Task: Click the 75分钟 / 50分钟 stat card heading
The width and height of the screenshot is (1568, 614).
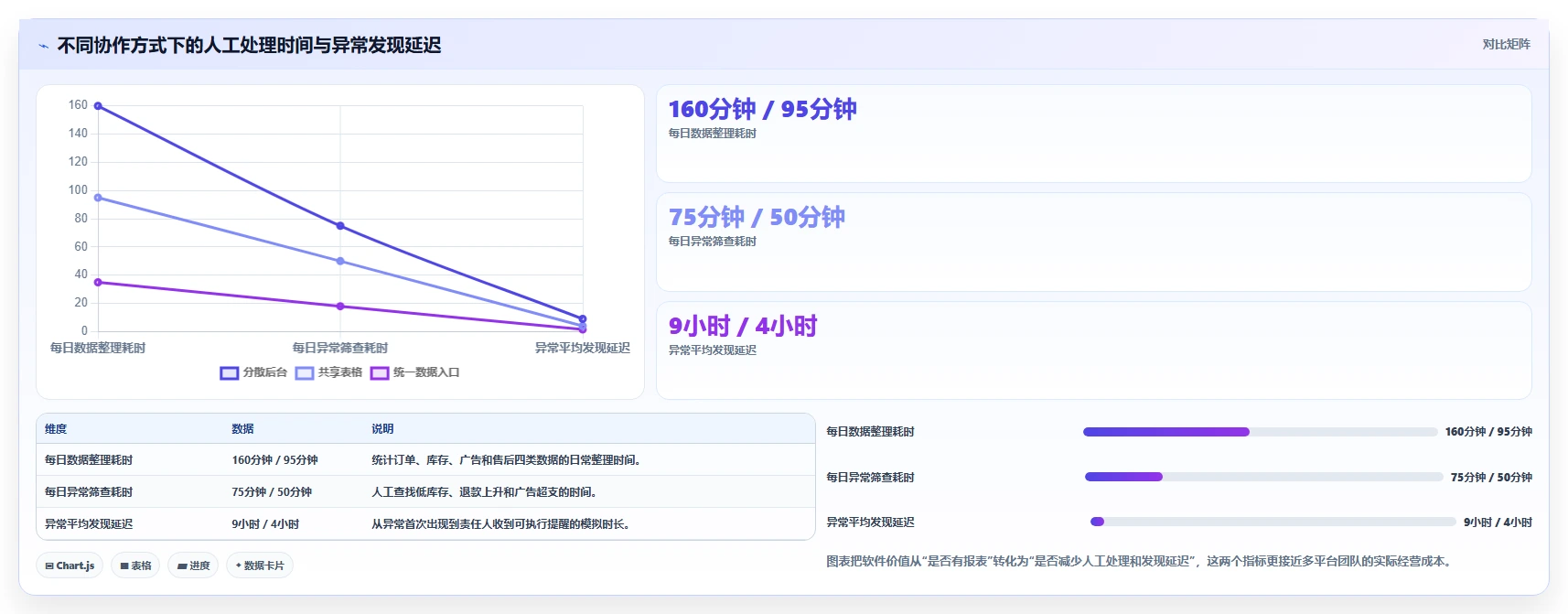Action: tap(757, 218)
